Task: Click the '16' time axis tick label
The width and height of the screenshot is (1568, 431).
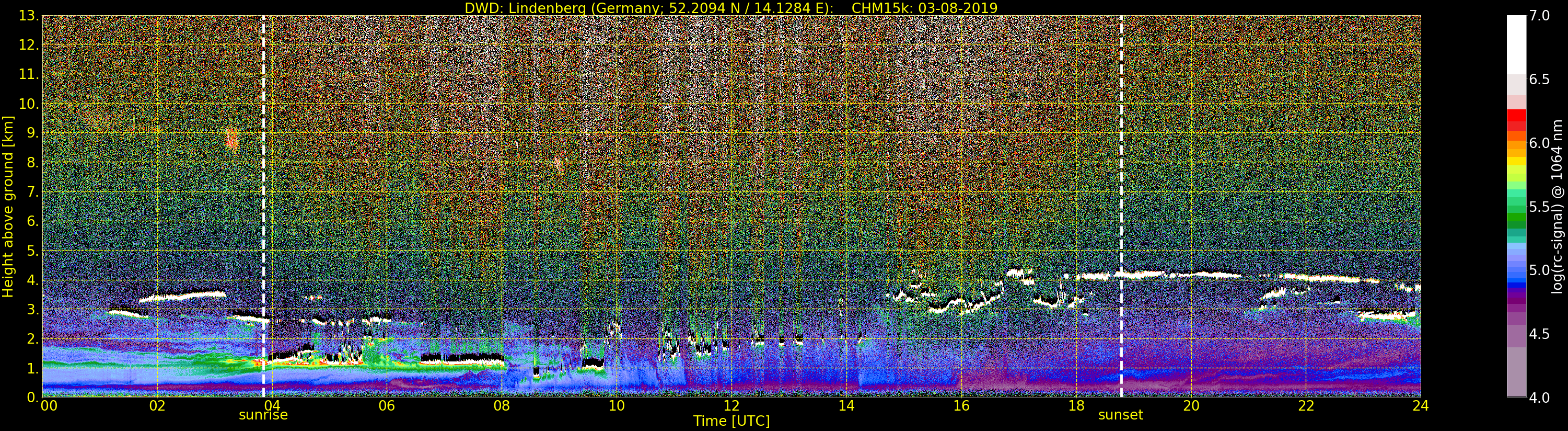Action: pyautogui.click(x=961, y=406)
